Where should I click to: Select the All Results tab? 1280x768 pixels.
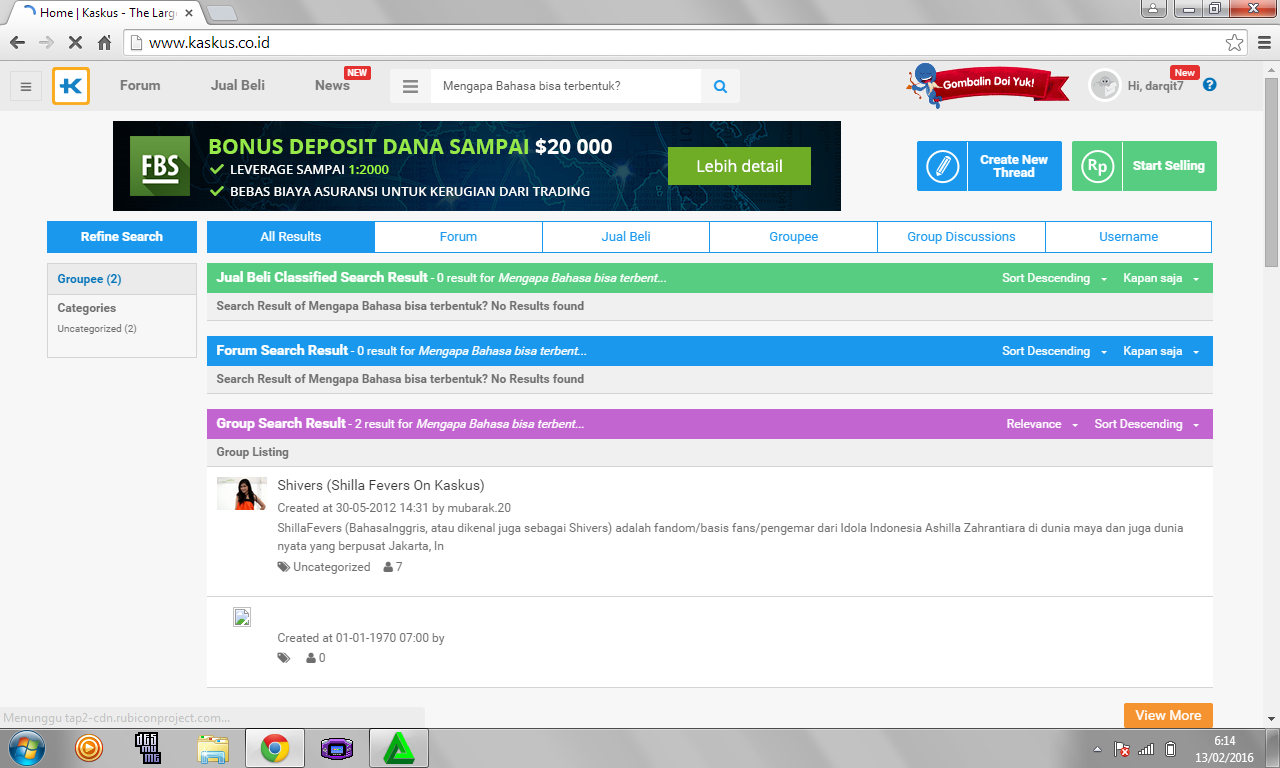tap(291, 237)
